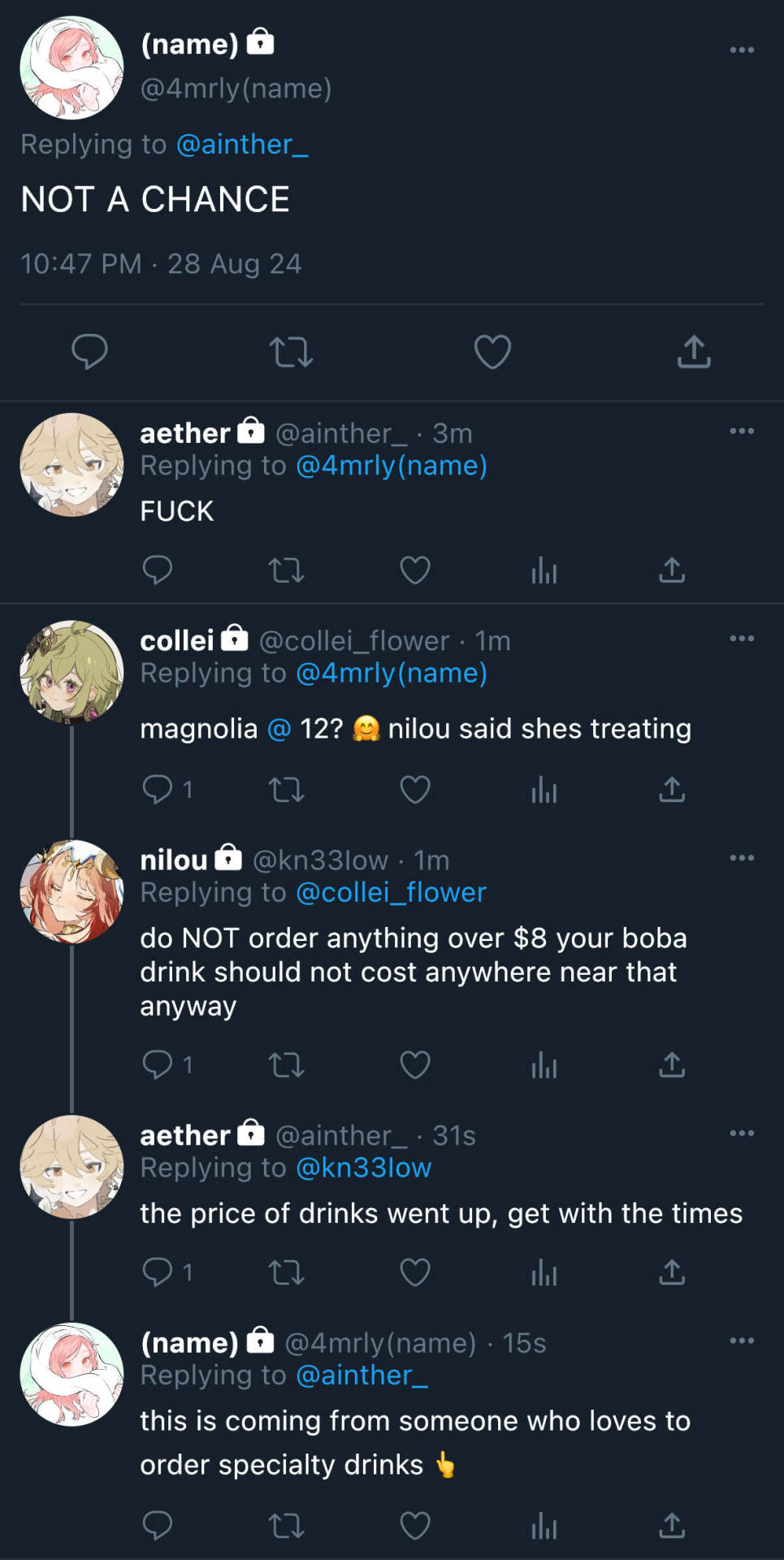Screen dimensions: 784x1560
Task: Retweet nilou's boba drink tweet
Action: [286, 1064]
